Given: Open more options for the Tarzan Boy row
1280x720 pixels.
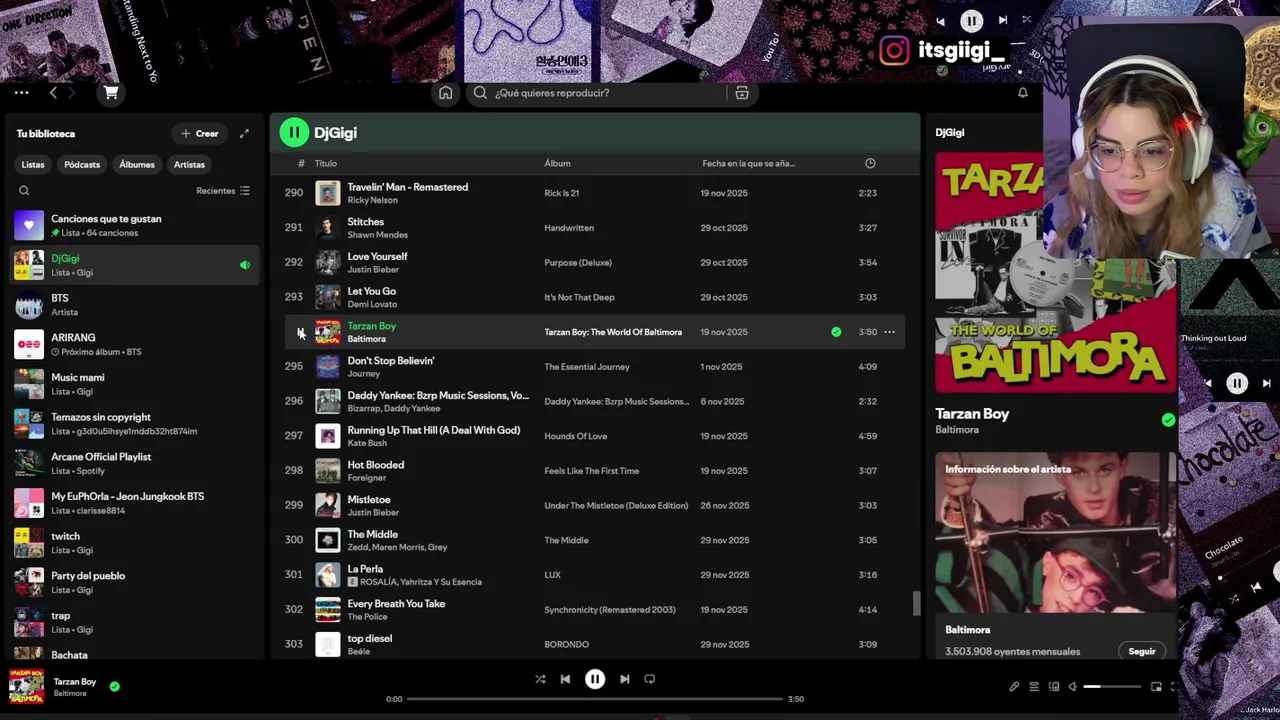Looking at the screenshot, I should [889, 332].
